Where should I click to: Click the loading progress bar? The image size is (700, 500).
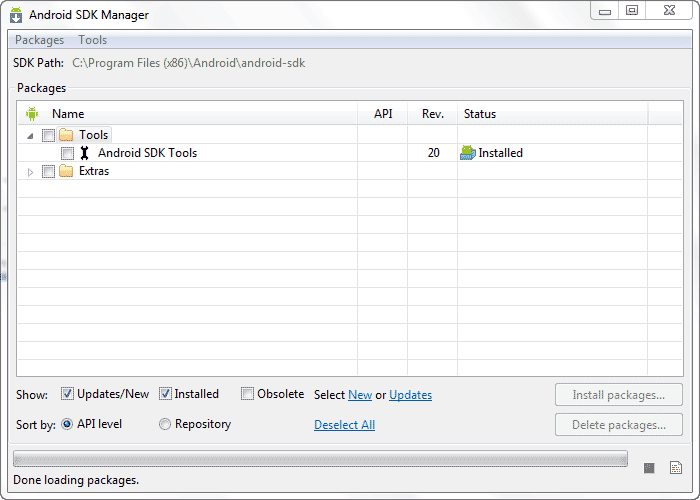[321, 458]
